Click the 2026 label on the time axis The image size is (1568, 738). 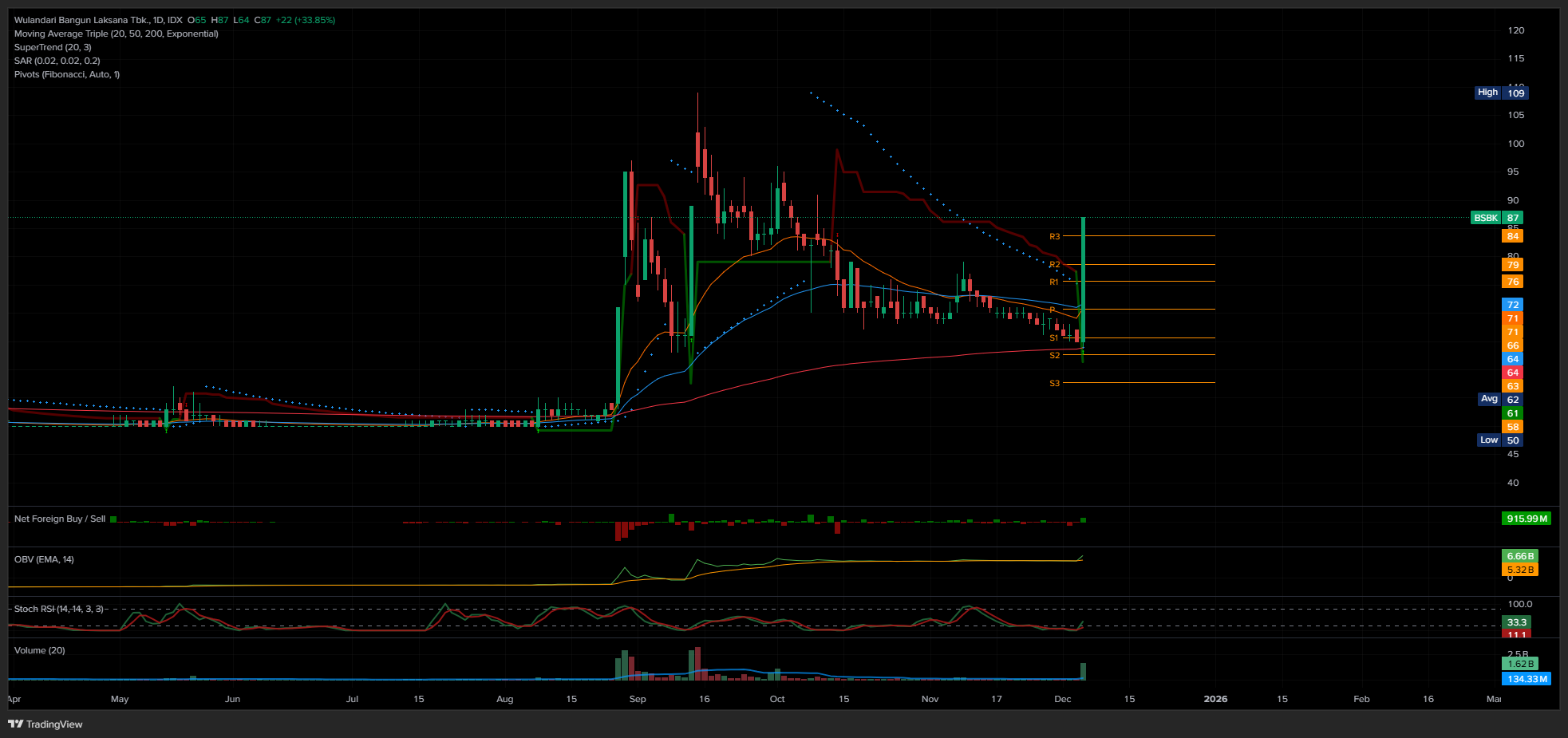(x=1215, y=699)
